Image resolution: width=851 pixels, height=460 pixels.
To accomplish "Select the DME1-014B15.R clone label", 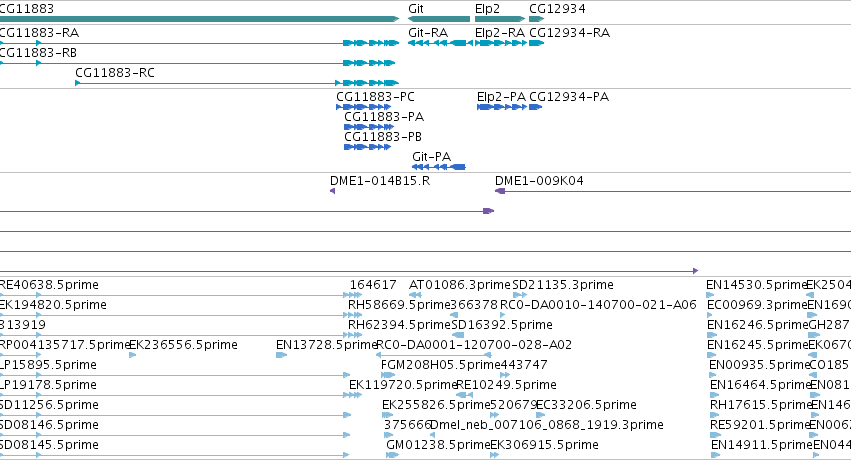I will pyautogui.click(x=380, y=181).
